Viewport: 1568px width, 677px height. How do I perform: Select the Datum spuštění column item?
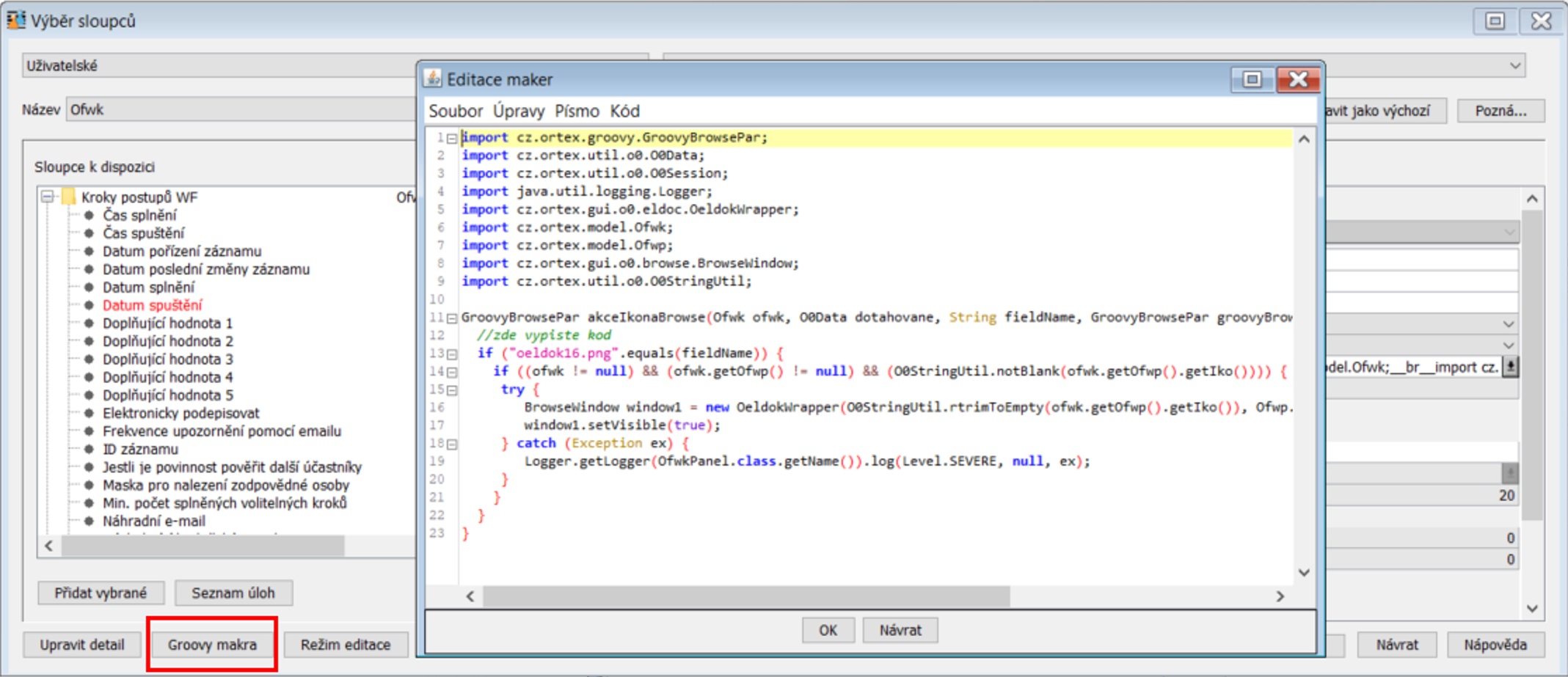click(152, 305)
